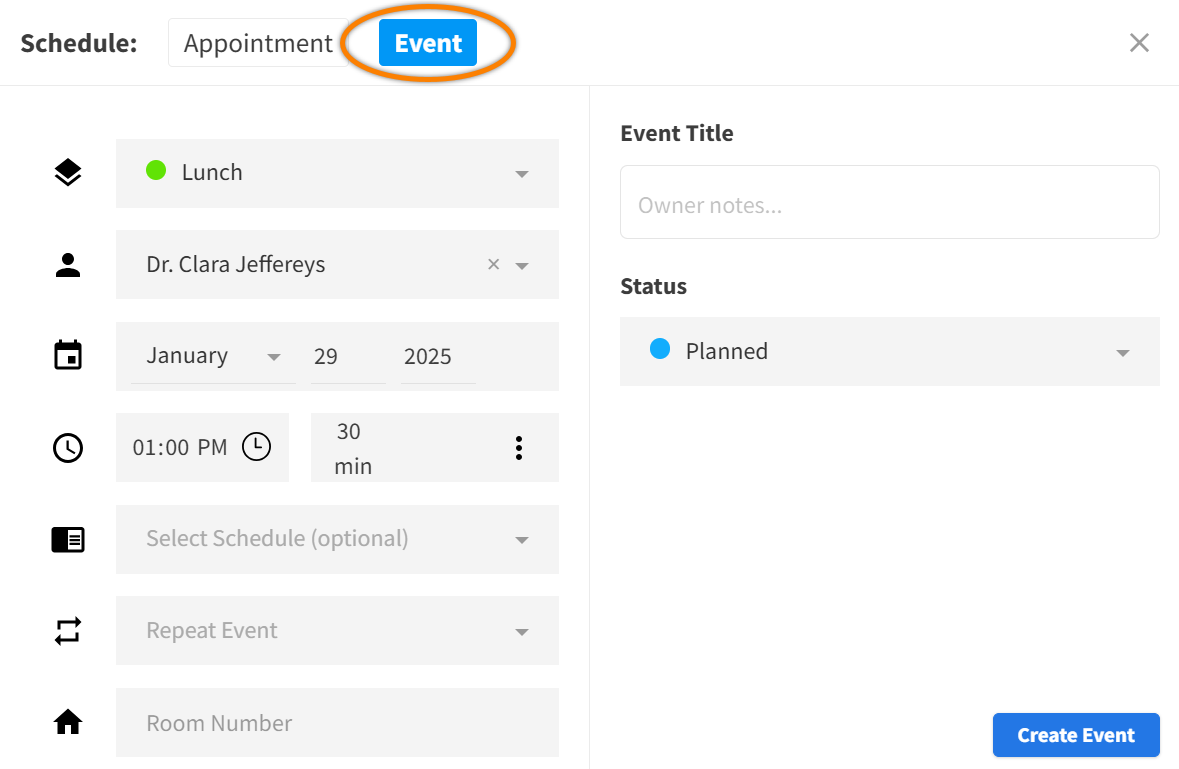Click the Event Title owner notes field
Screen dimensions: 1179x769
[889, 203]
